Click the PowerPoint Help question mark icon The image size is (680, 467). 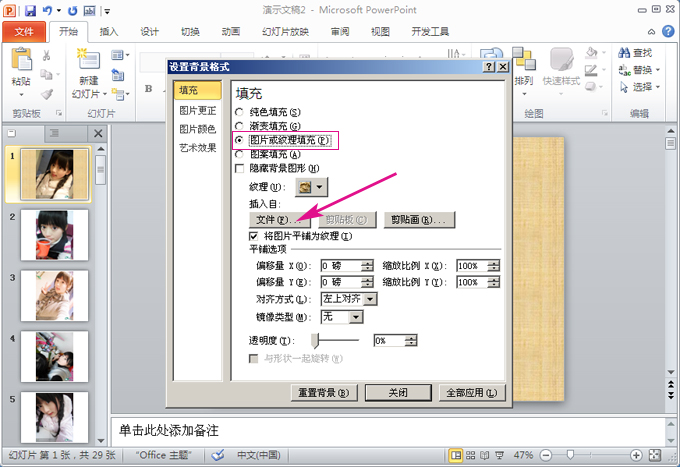click(668, 31)
